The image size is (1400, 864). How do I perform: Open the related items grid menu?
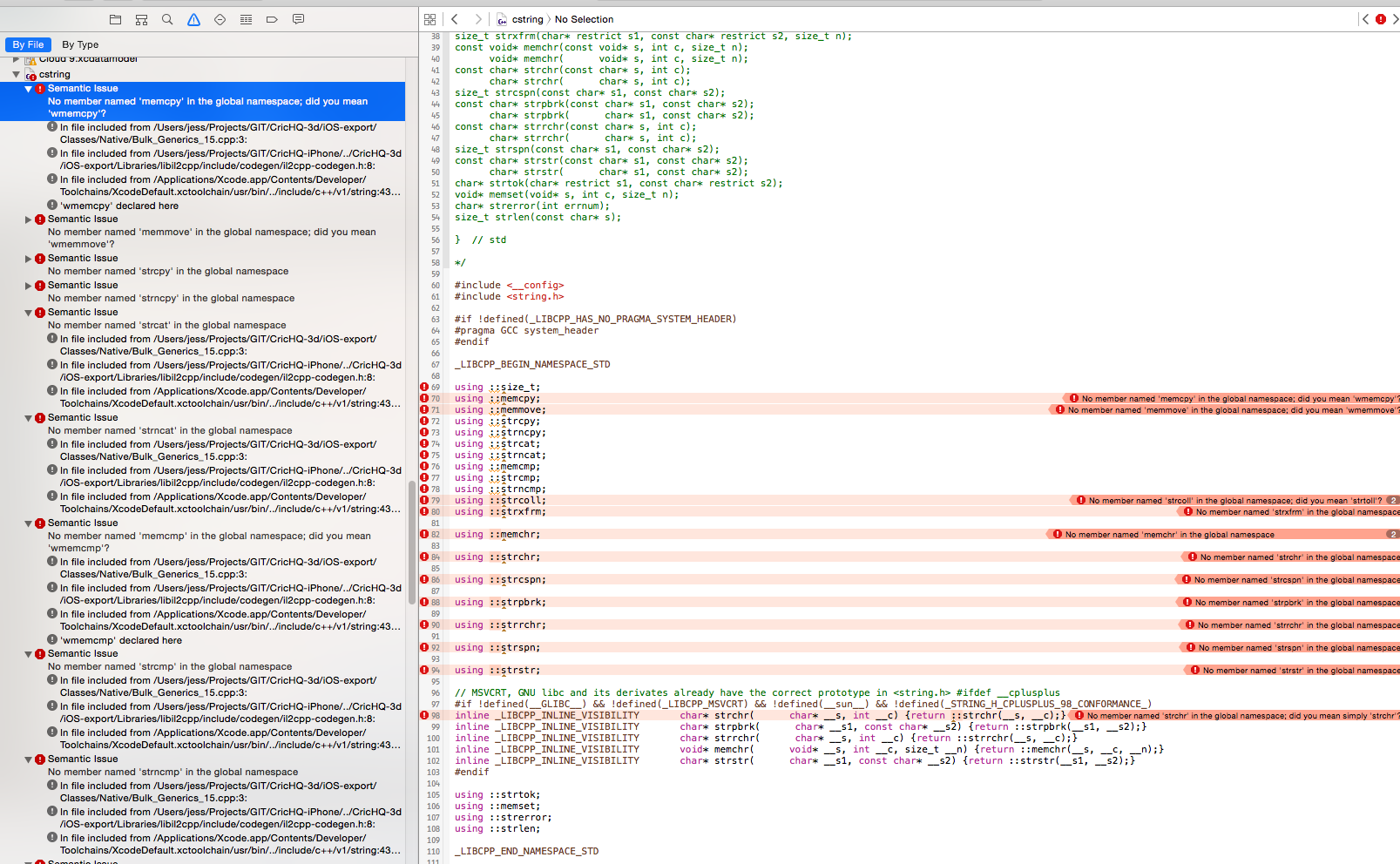tap(429, 19)
